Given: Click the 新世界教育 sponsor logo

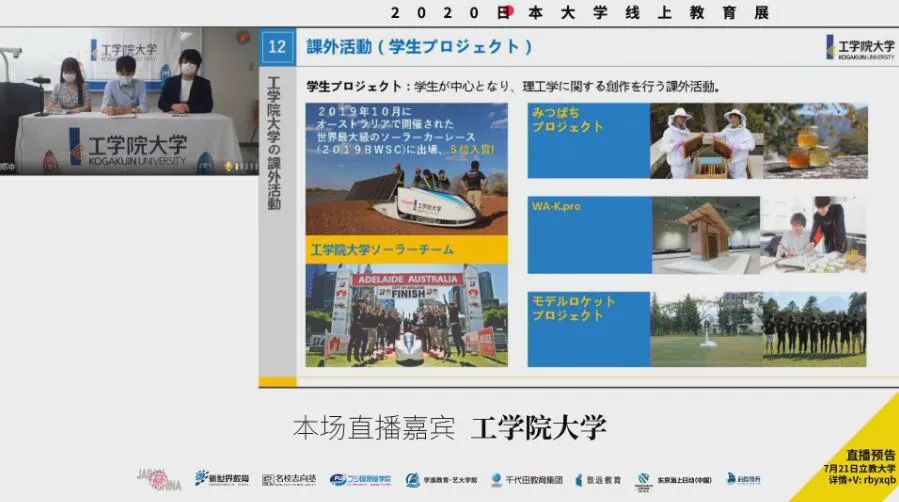Looking at the screenshot, I should click(x=222, y=478).
